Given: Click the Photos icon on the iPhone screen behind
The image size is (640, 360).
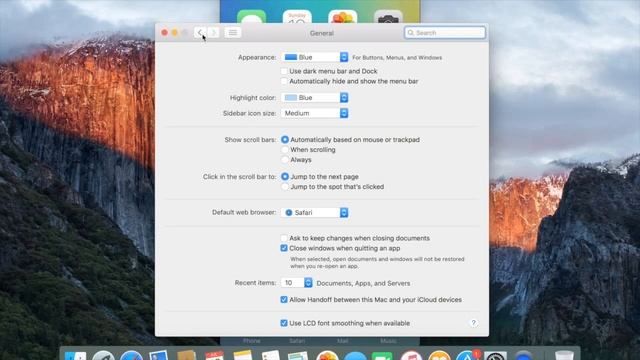Looking at the screenshot, I should [x=342, y=17].
